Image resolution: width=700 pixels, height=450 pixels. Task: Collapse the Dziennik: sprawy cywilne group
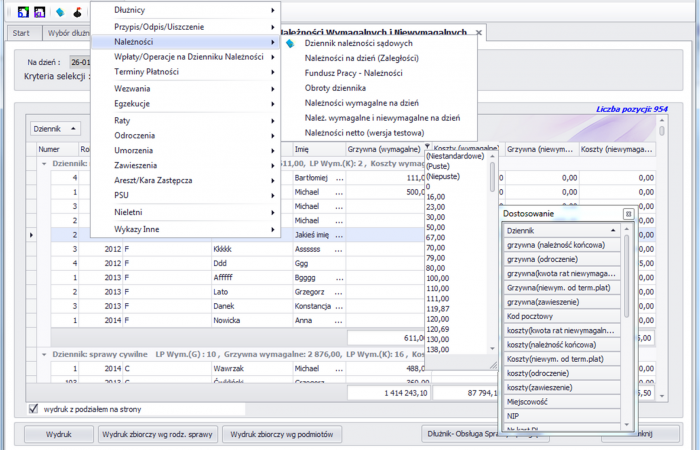[44, 354]
